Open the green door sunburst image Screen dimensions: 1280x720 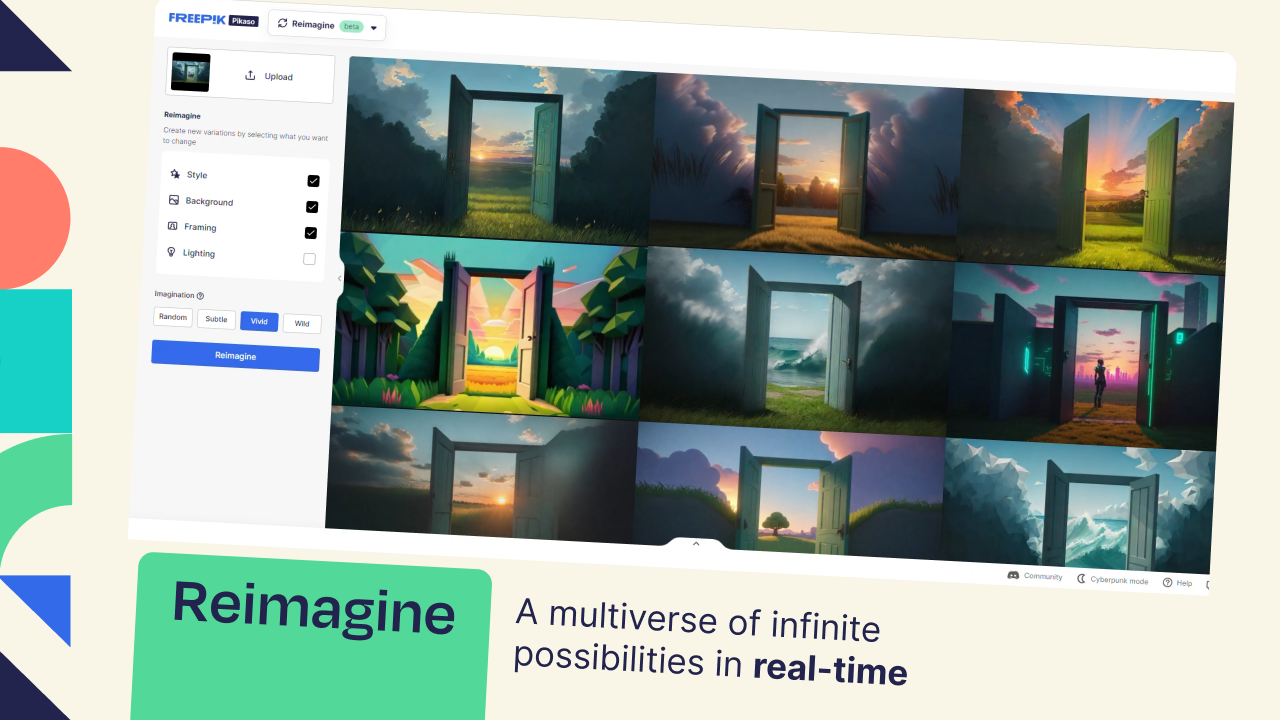[x=1095, y=182]
